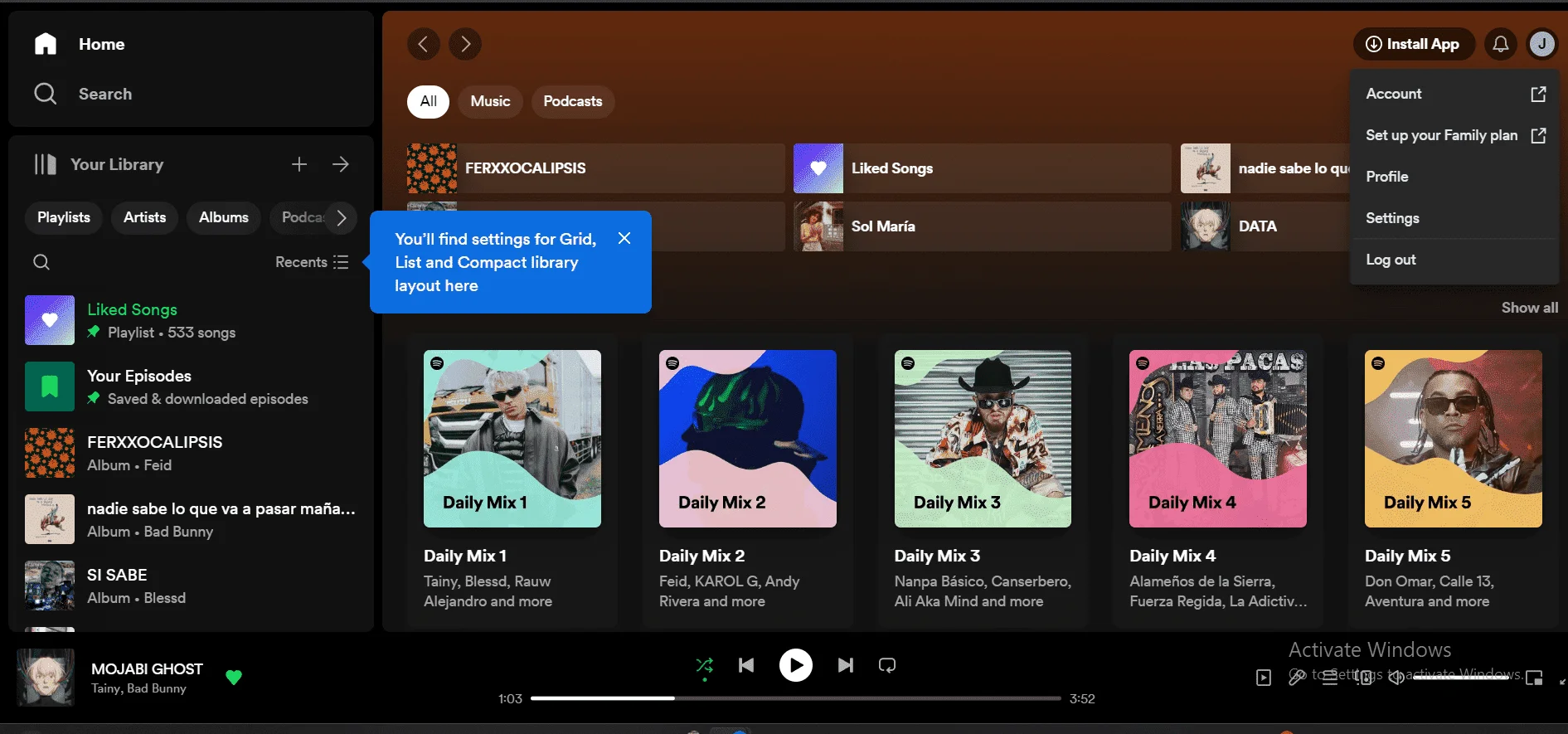Filter the library by Playlists
Viewport: 1568px width, 734px height.
point(64,217)
